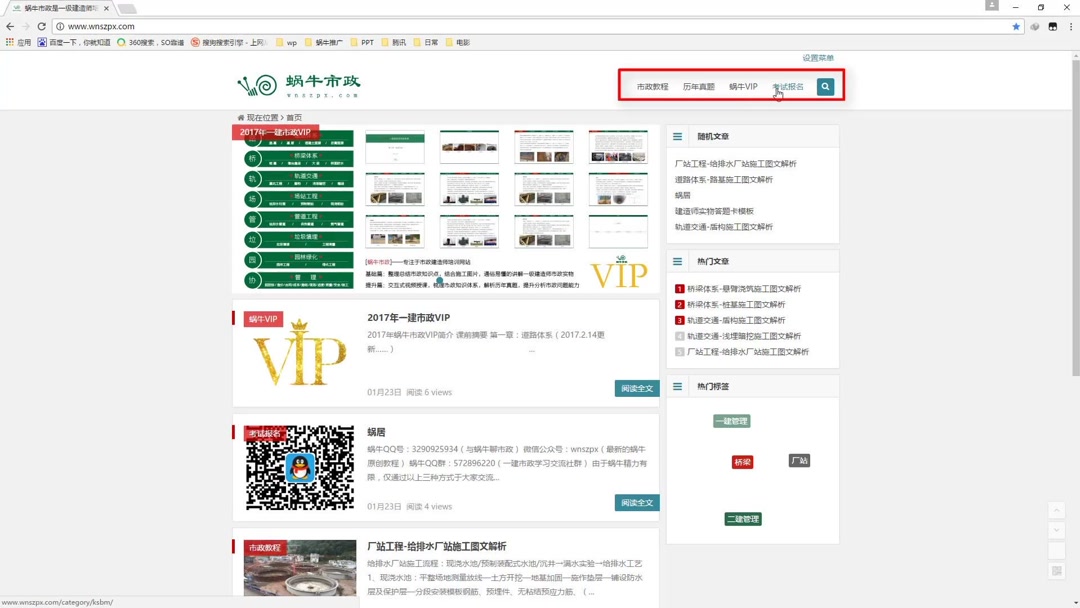This screenshot has height=608, width=1080.
Task: Click the home breadcrumb icon before 现在位置
Action: [241, 117]
